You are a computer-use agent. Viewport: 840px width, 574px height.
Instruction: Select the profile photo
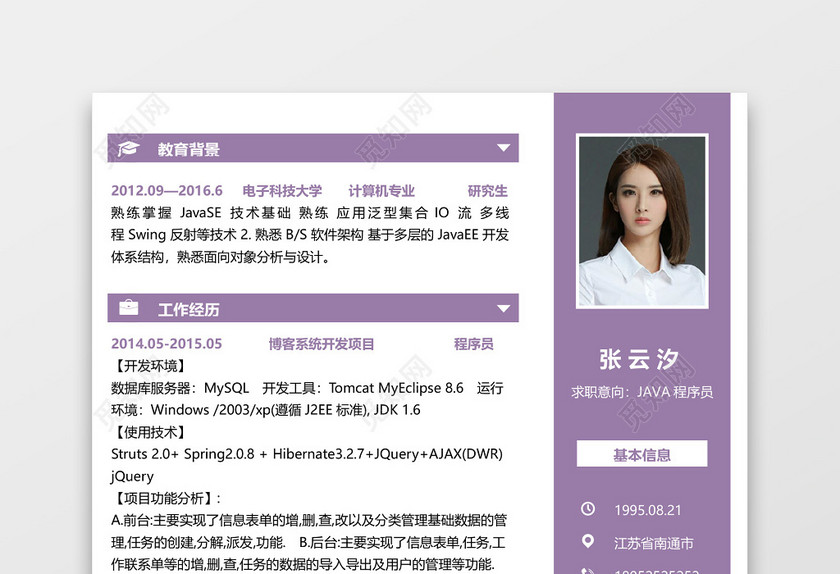tap(642, 221)
